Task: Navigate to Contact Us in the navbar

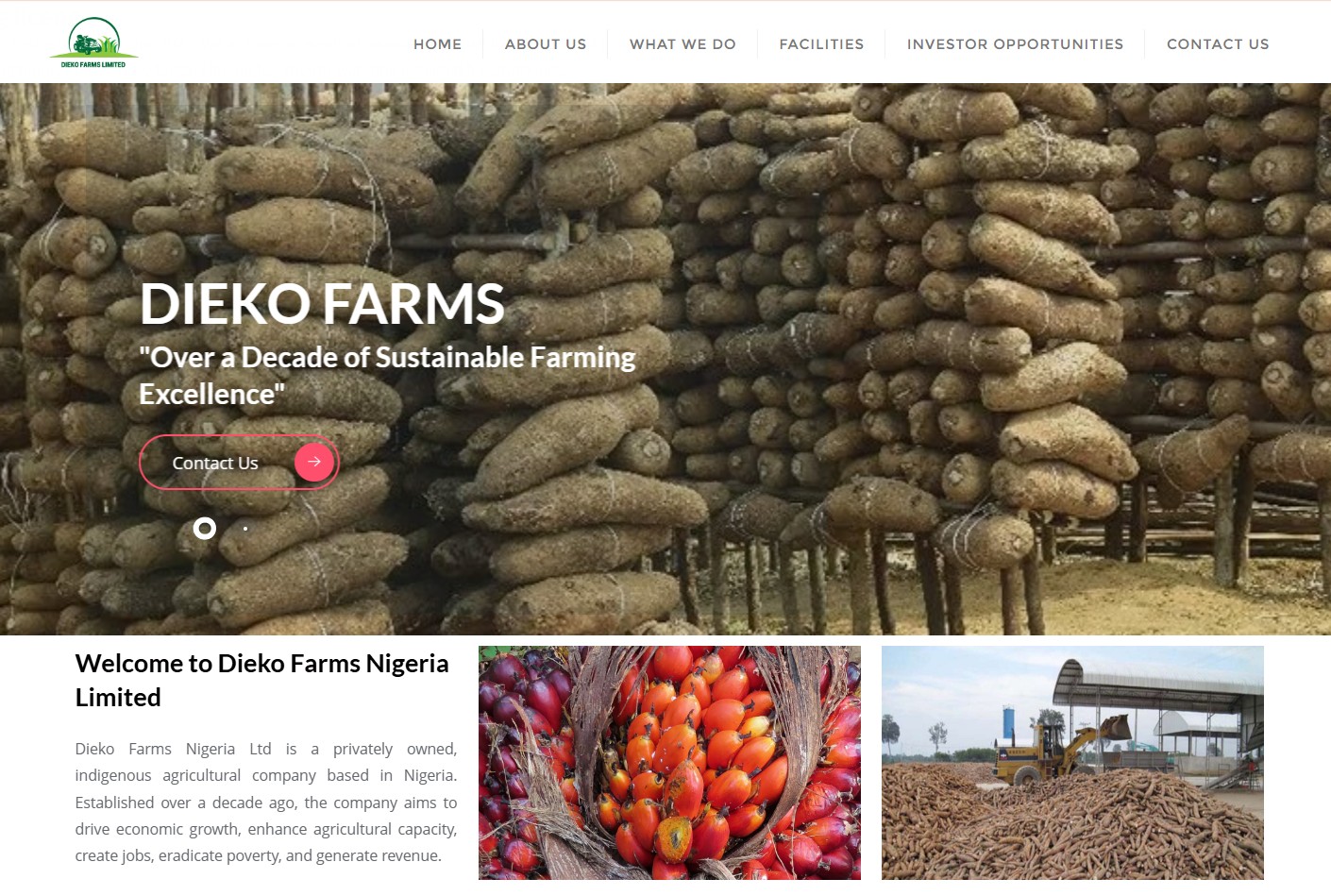Action: [x=1218, y=44]
